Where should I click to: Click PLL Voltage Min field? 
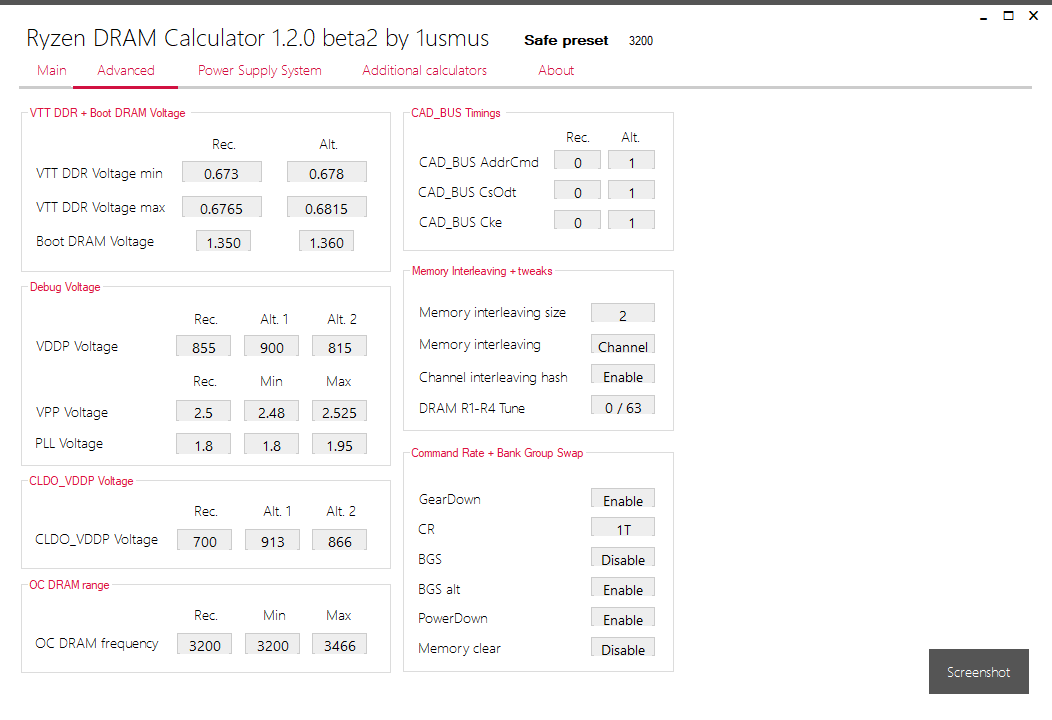click(272, 445)
